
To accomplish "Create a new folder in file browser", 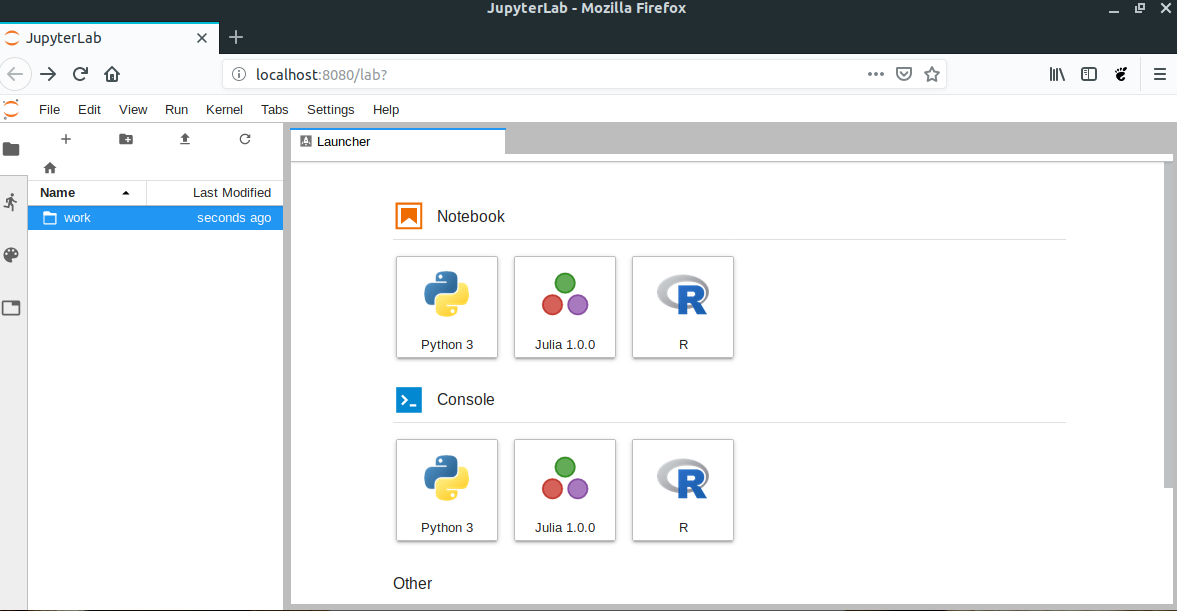I will pos(126,139).
